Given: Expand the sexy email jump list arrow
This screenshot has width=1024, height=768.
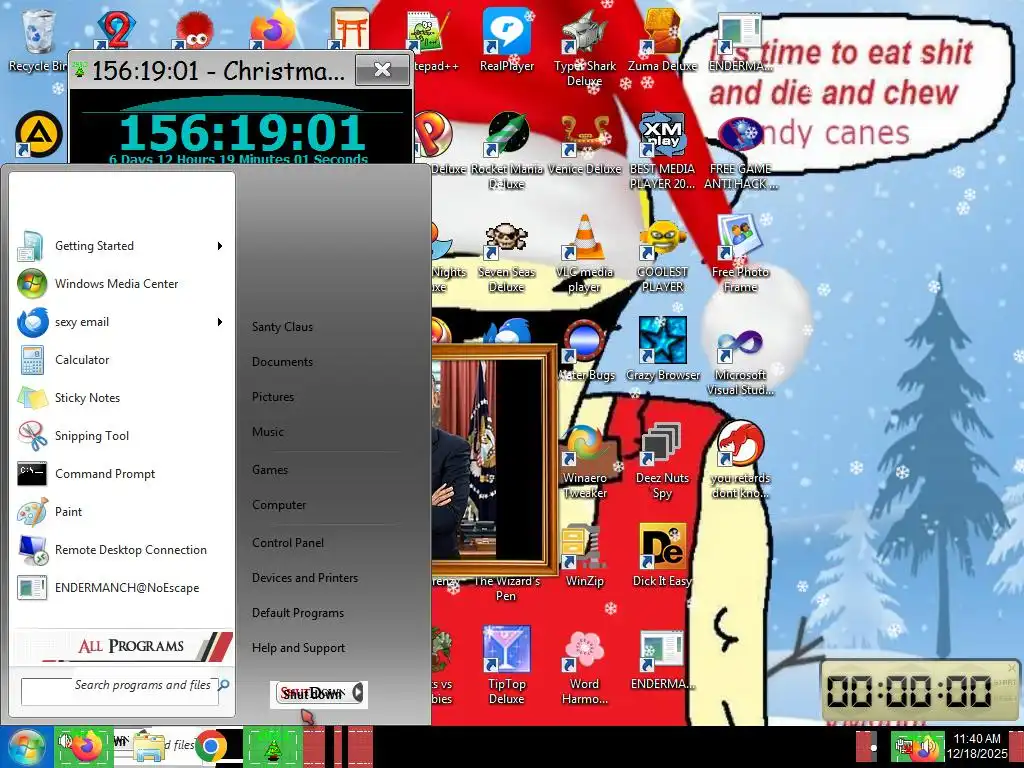Looking at the screenshot, I should point(220,322).
